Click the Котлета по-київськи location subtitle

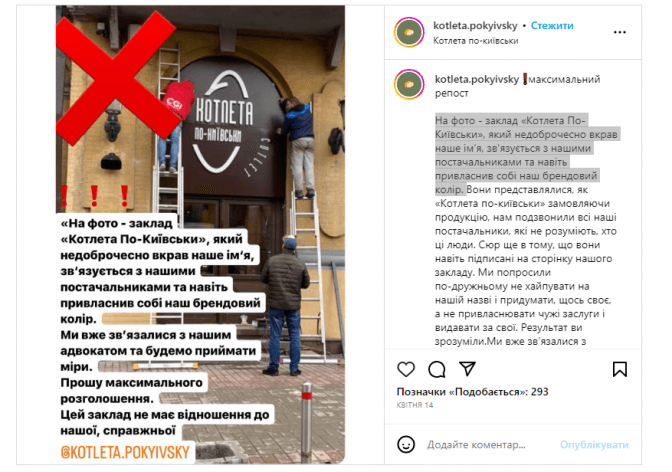[x=476, y=41]
